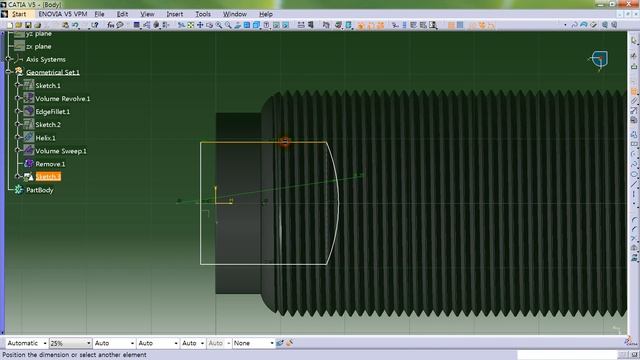Click the Geometrical Set.1 icon
The width and height of the screenshot is (640, 360).
click(19, 72)
